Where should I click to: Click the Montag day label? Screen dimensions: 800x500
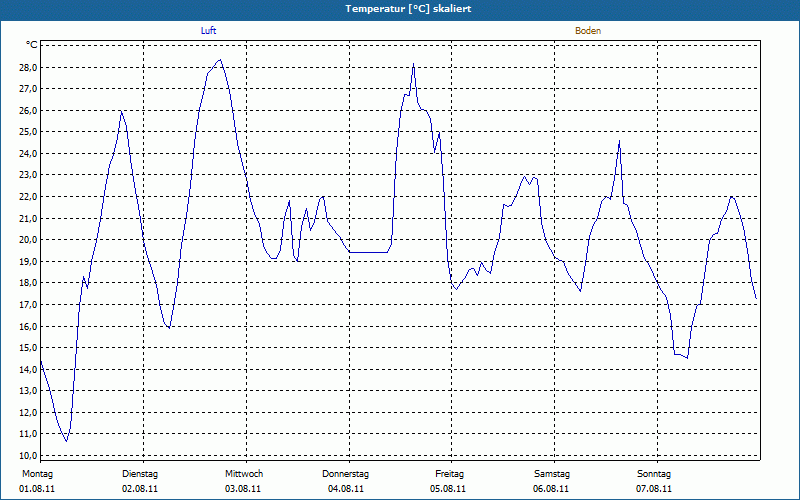[37, 474]
